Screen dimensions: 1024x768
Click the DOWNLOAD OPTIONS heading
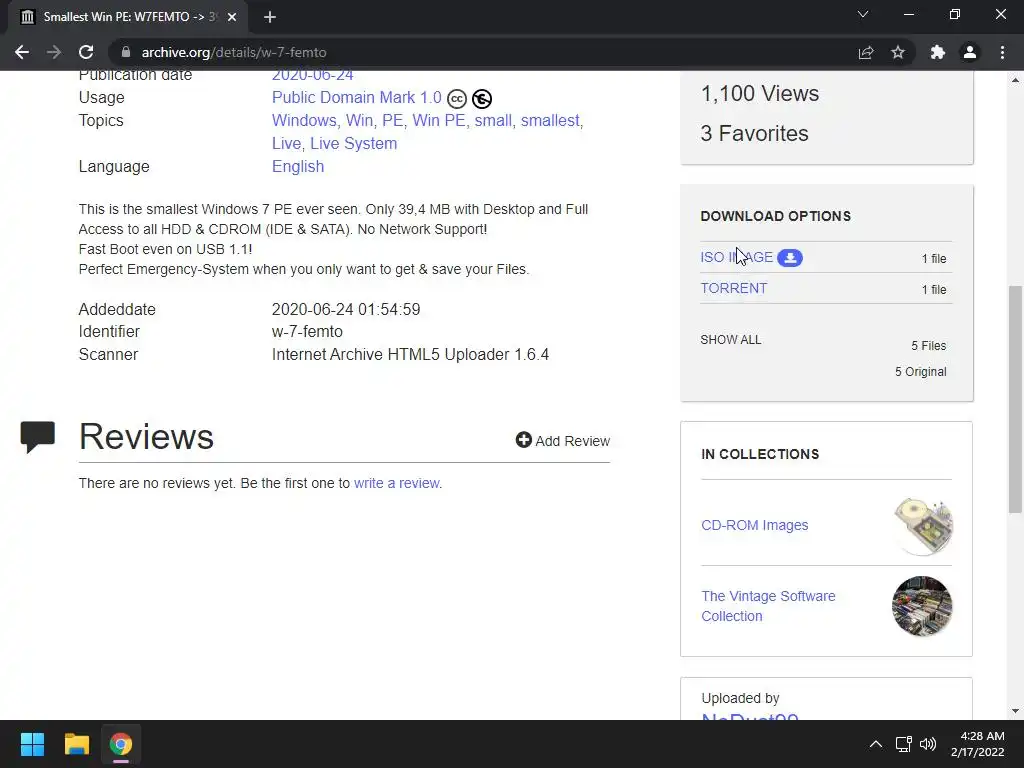coord(775,216)
